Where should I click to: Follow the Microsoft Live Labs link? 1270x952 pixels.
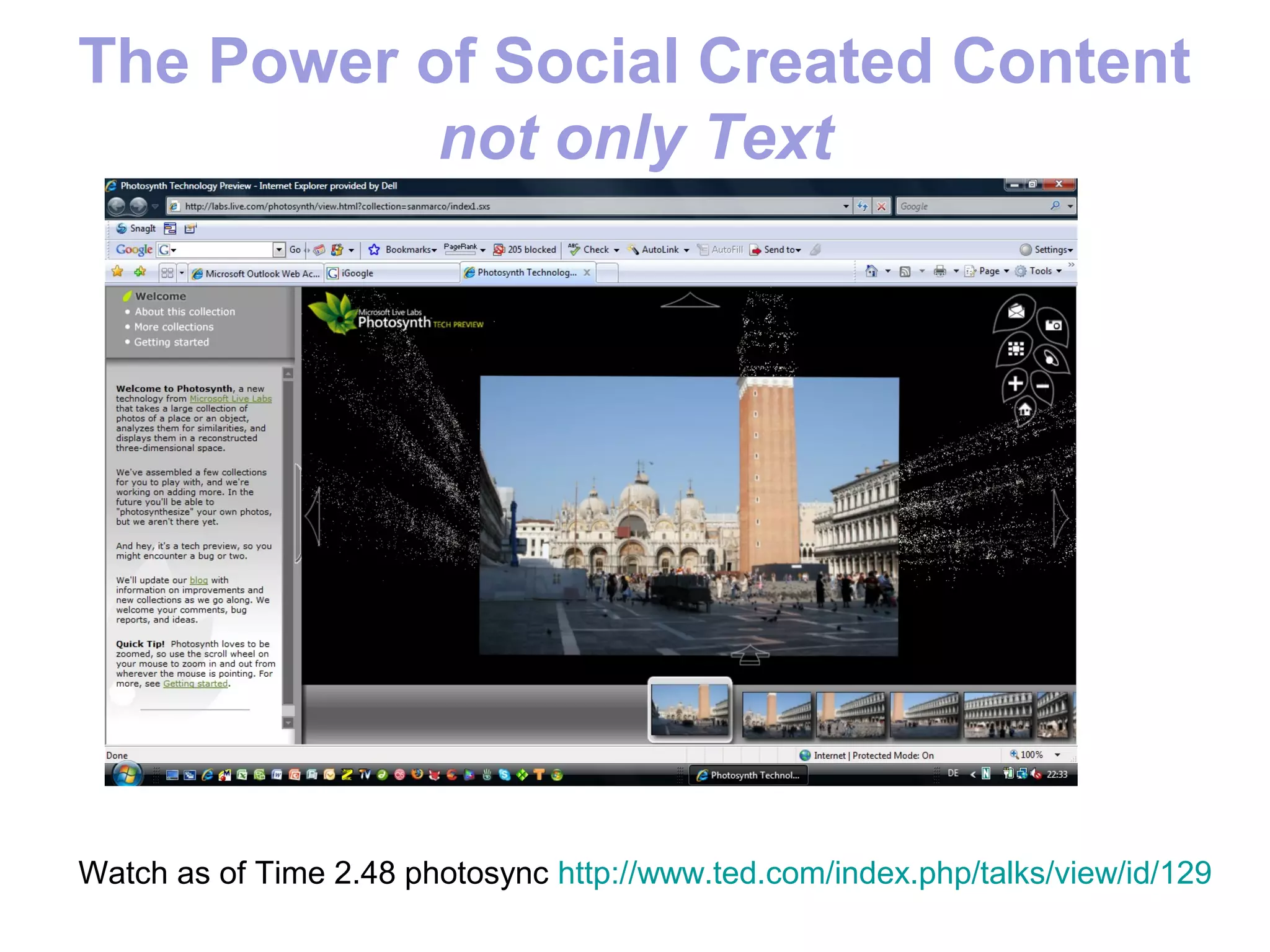point(231,399)
